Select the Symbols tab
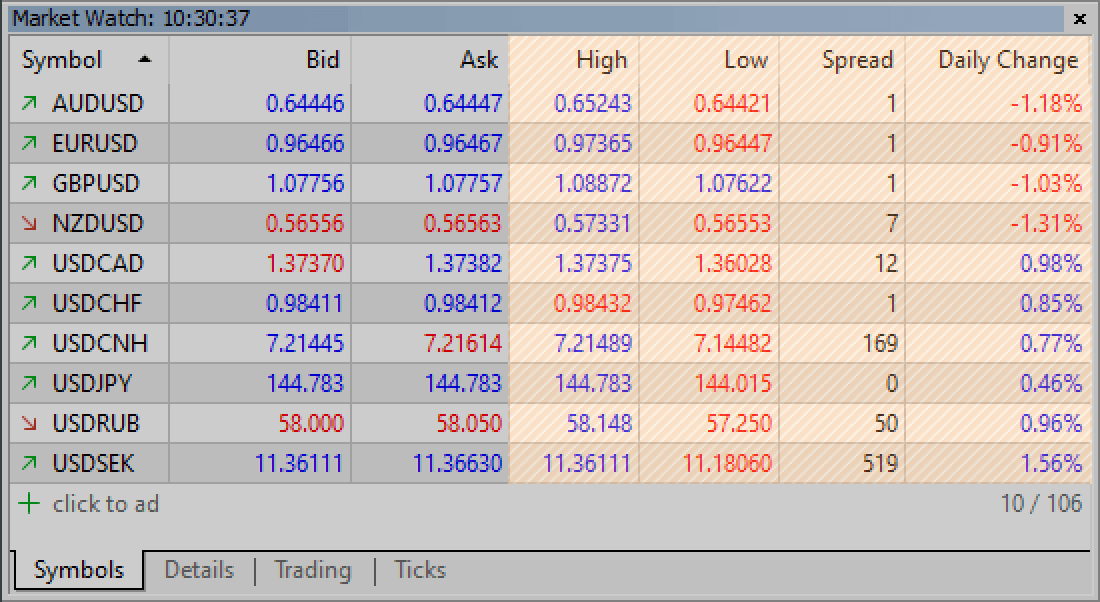Viewport: 1100px width, 602px height. tap(79, 570)
